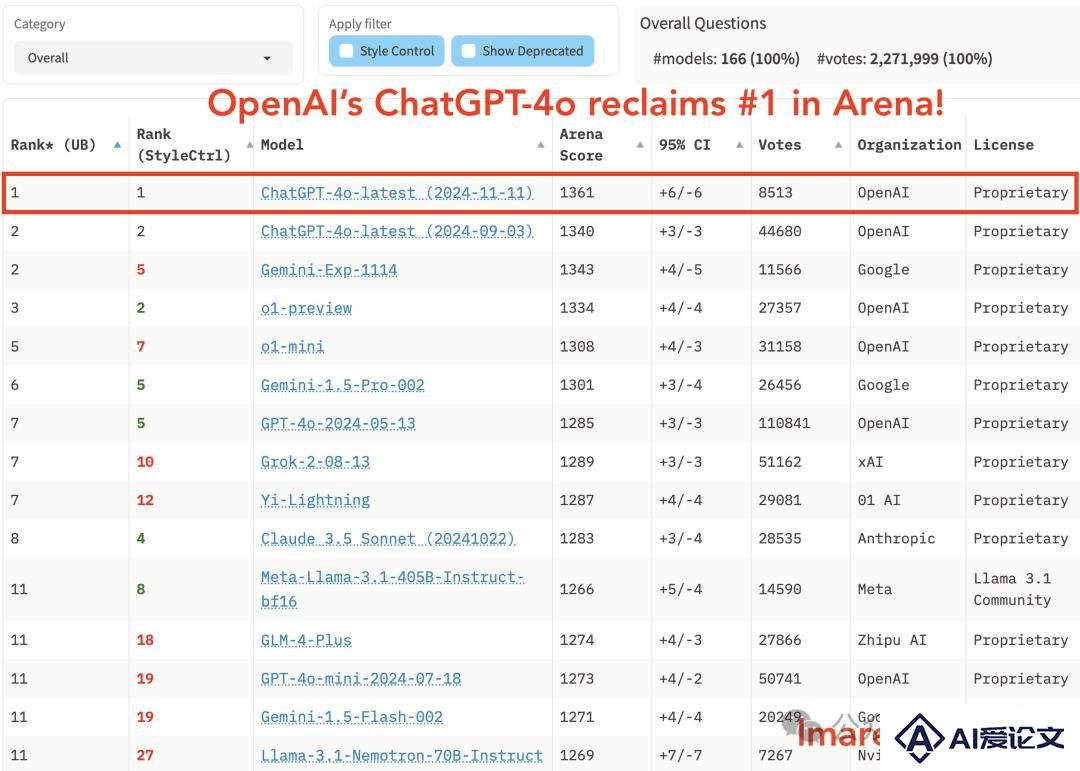Open the GPT-4o-mini-2024-07-18 model link

pyautogui.click(x=361, y=679)
